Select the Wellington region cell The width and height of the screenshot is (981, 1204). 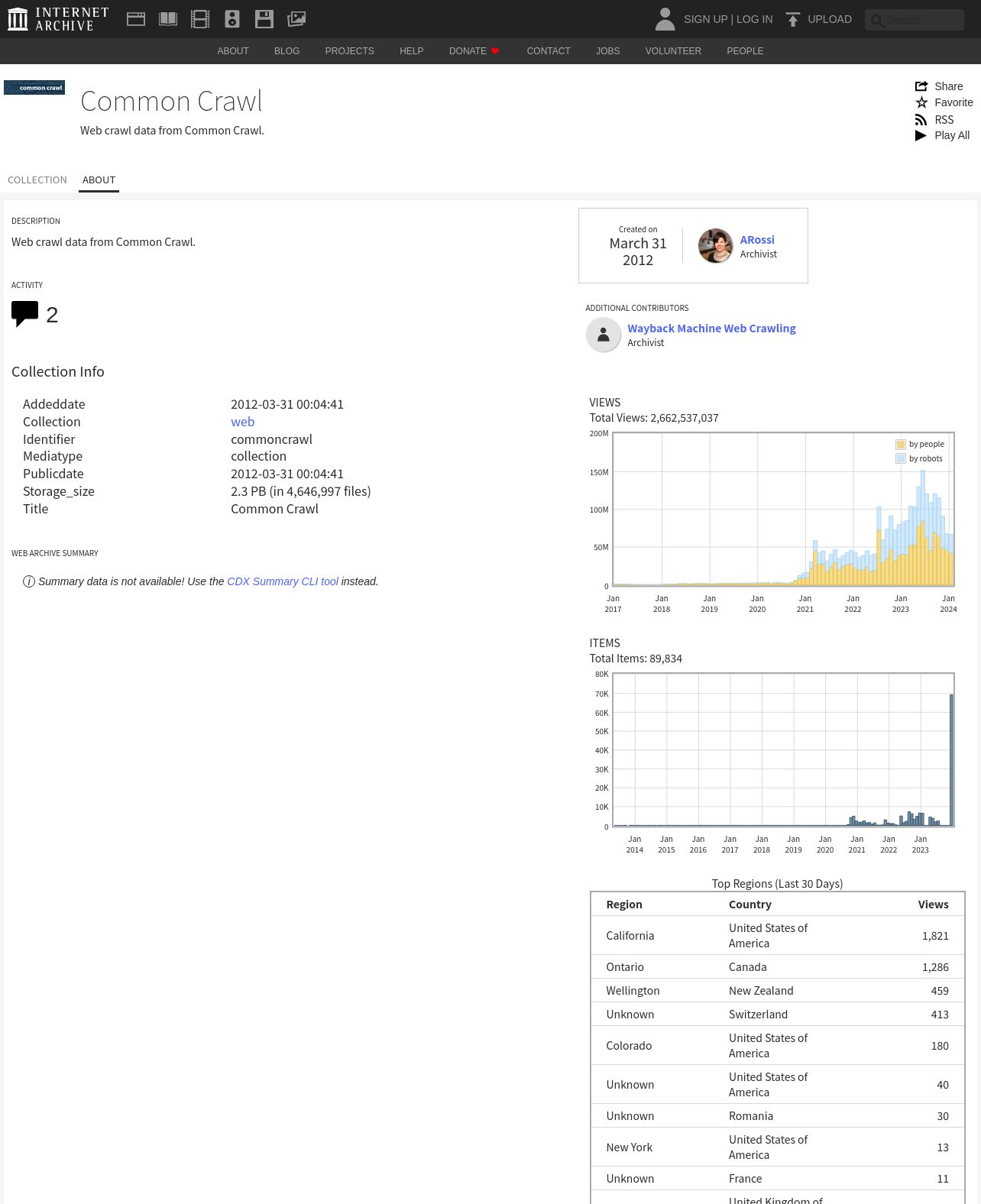click(x=633, y=991)
